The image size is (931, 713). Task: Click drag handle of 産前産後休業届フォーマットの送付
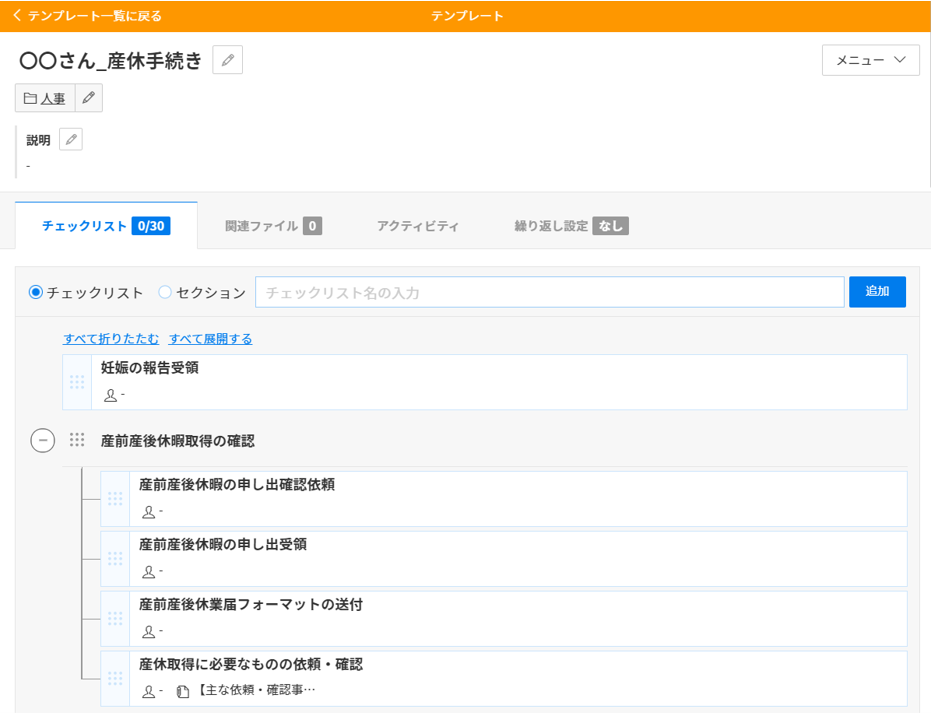115,619
